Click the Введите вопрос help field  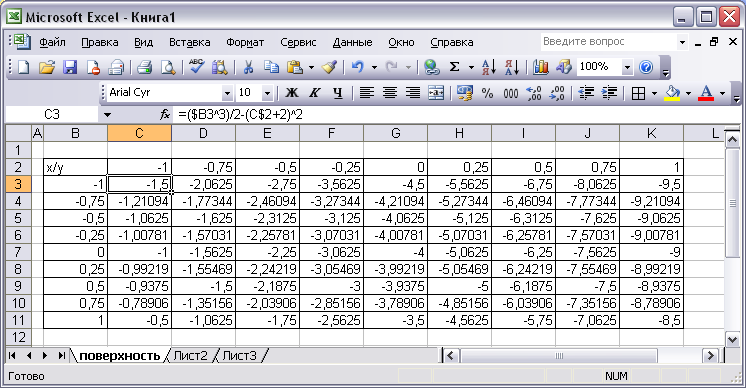tap(609, 42)
